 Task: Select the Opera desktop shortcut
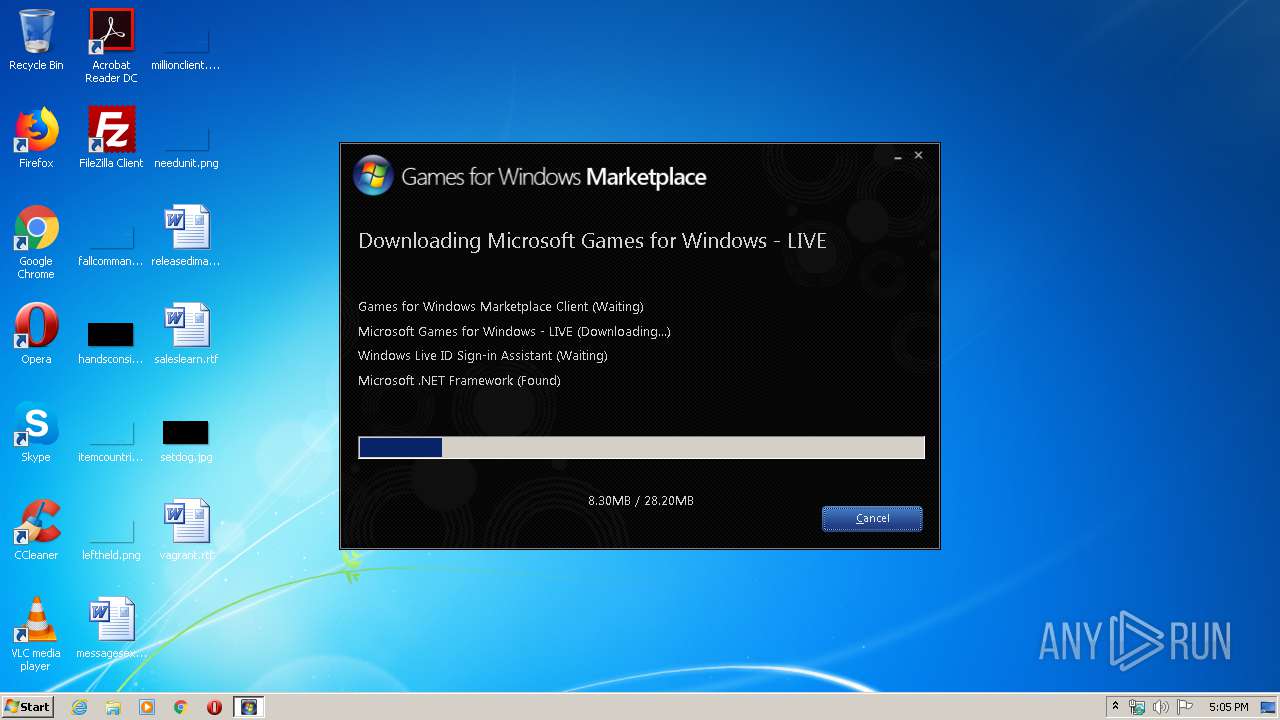pos(36,334)
